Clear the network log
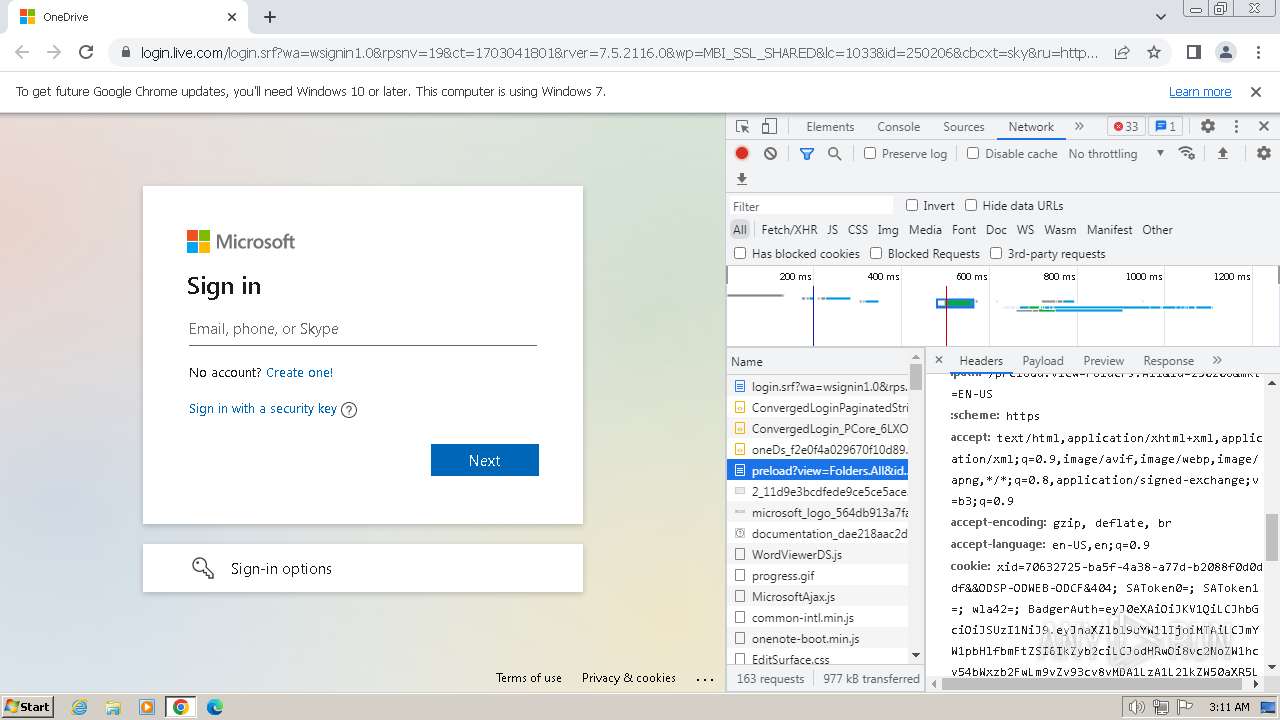 (x=770, y=153)
